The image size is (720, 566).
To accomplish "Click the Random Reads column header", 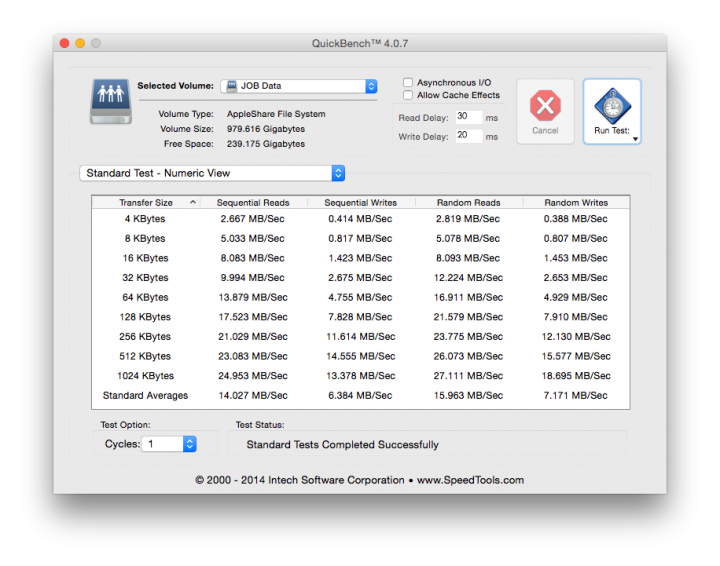I will point(468,202).
